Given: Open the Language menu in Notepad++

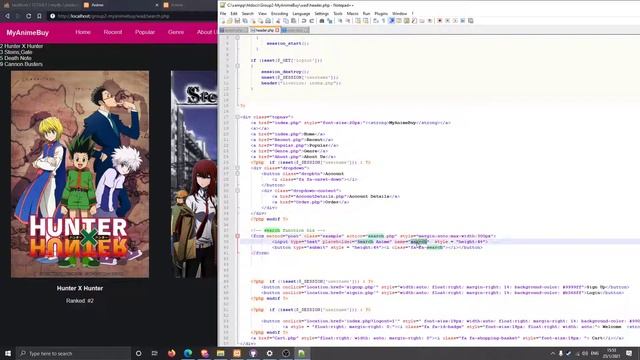Looking at the screenshot, I should click(x=301, y=13).
